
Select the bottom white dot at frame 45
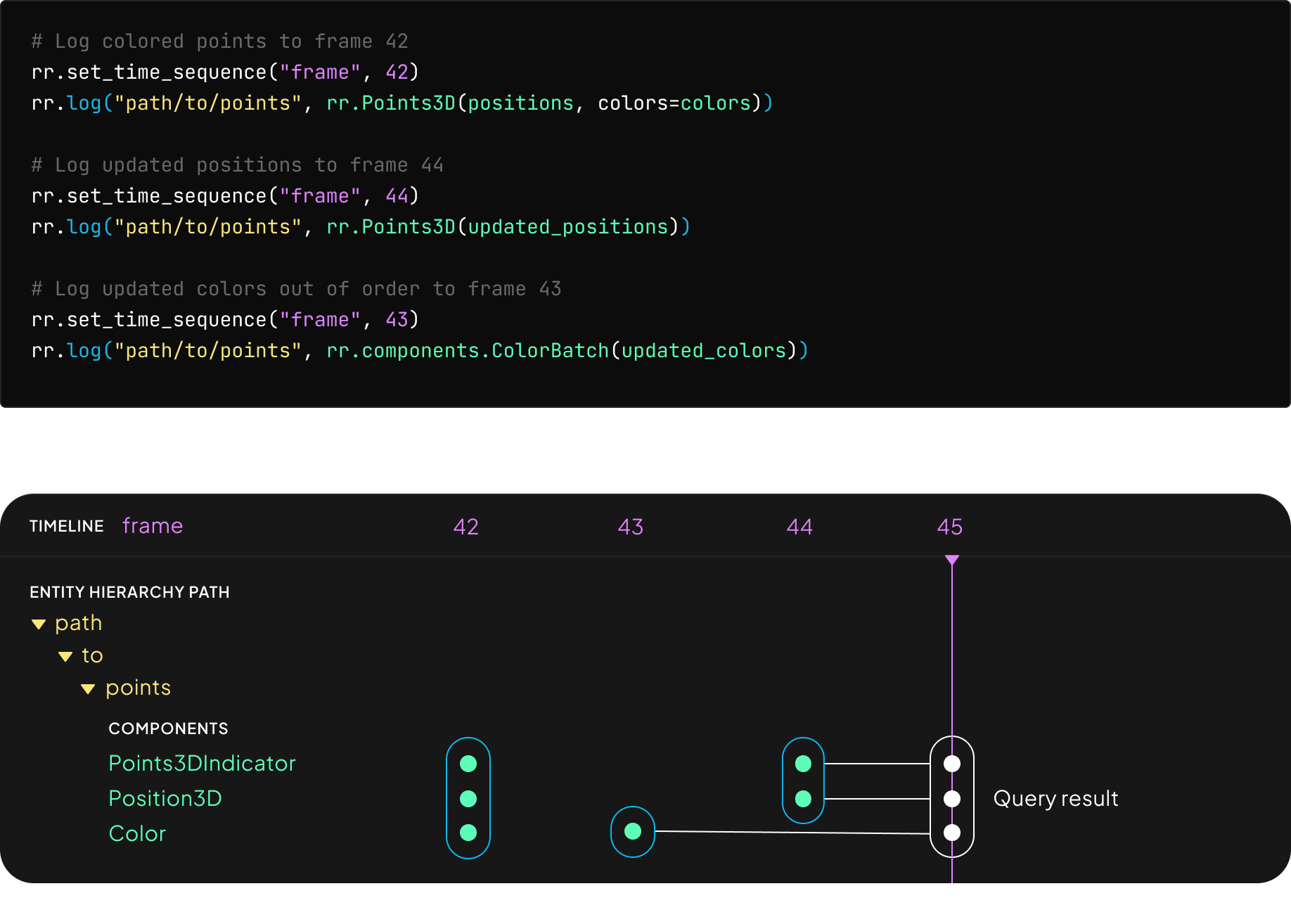click(x=952, y=832)
